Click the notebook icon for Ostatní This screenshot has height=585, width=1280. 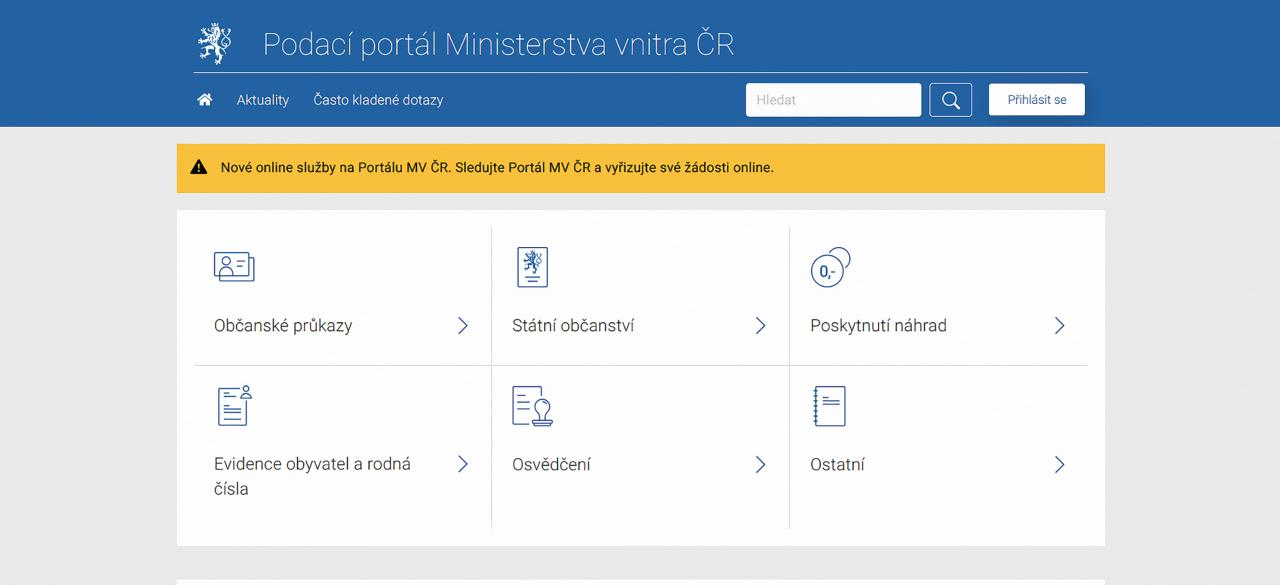(829, 406)
